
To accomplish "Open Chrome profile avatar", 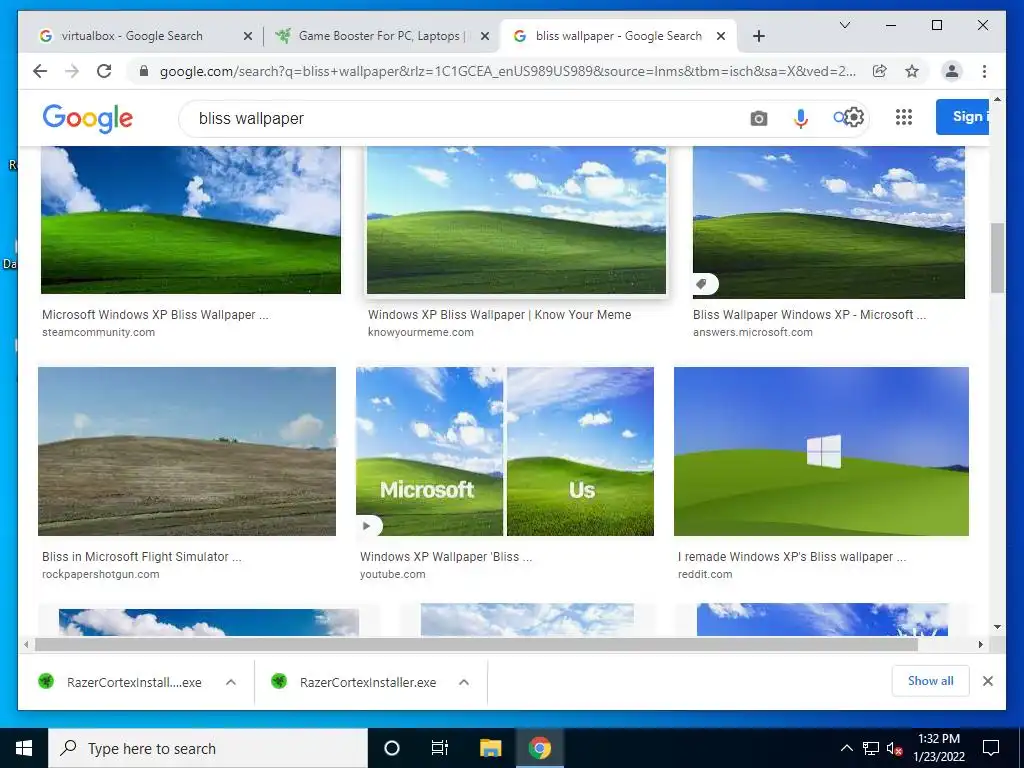I will (952, 71).
